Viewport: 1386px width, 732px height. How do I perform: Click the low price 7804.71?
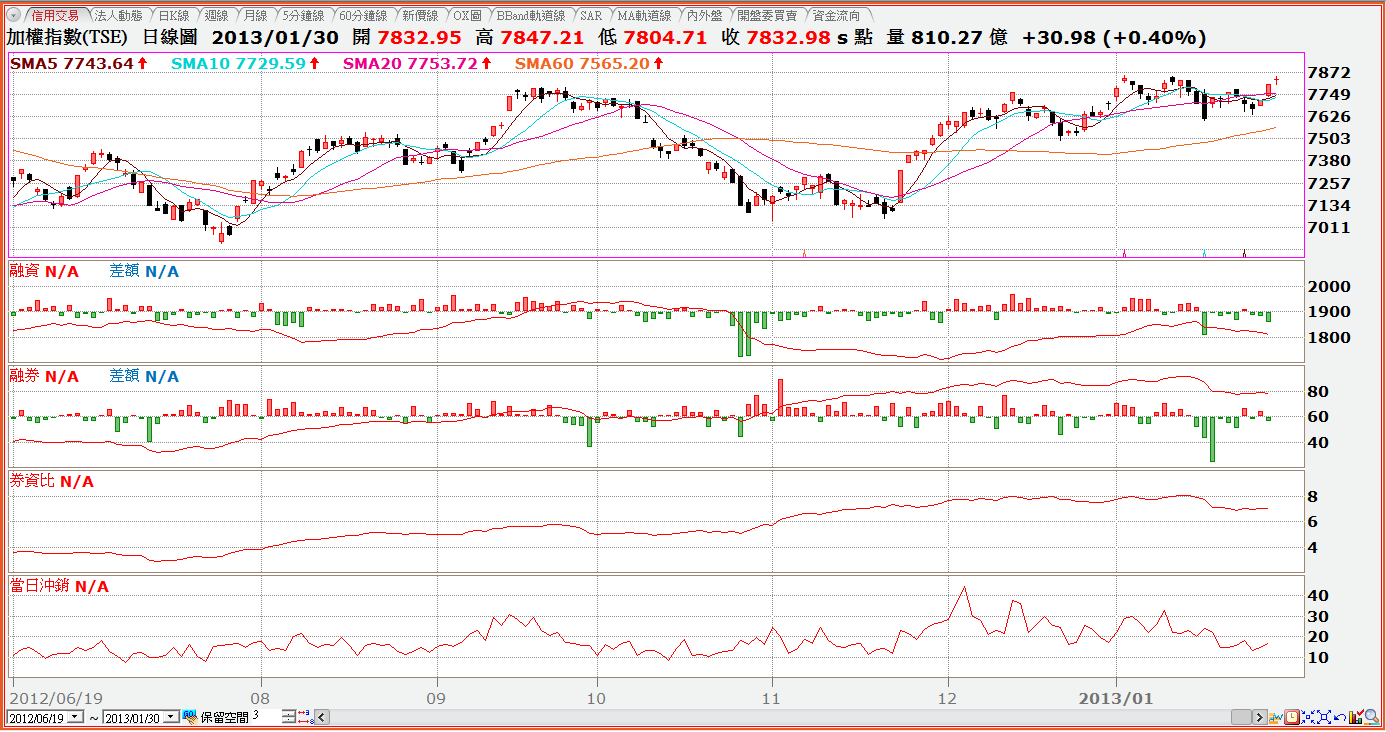pyautogui.click(x=665, y=38)
